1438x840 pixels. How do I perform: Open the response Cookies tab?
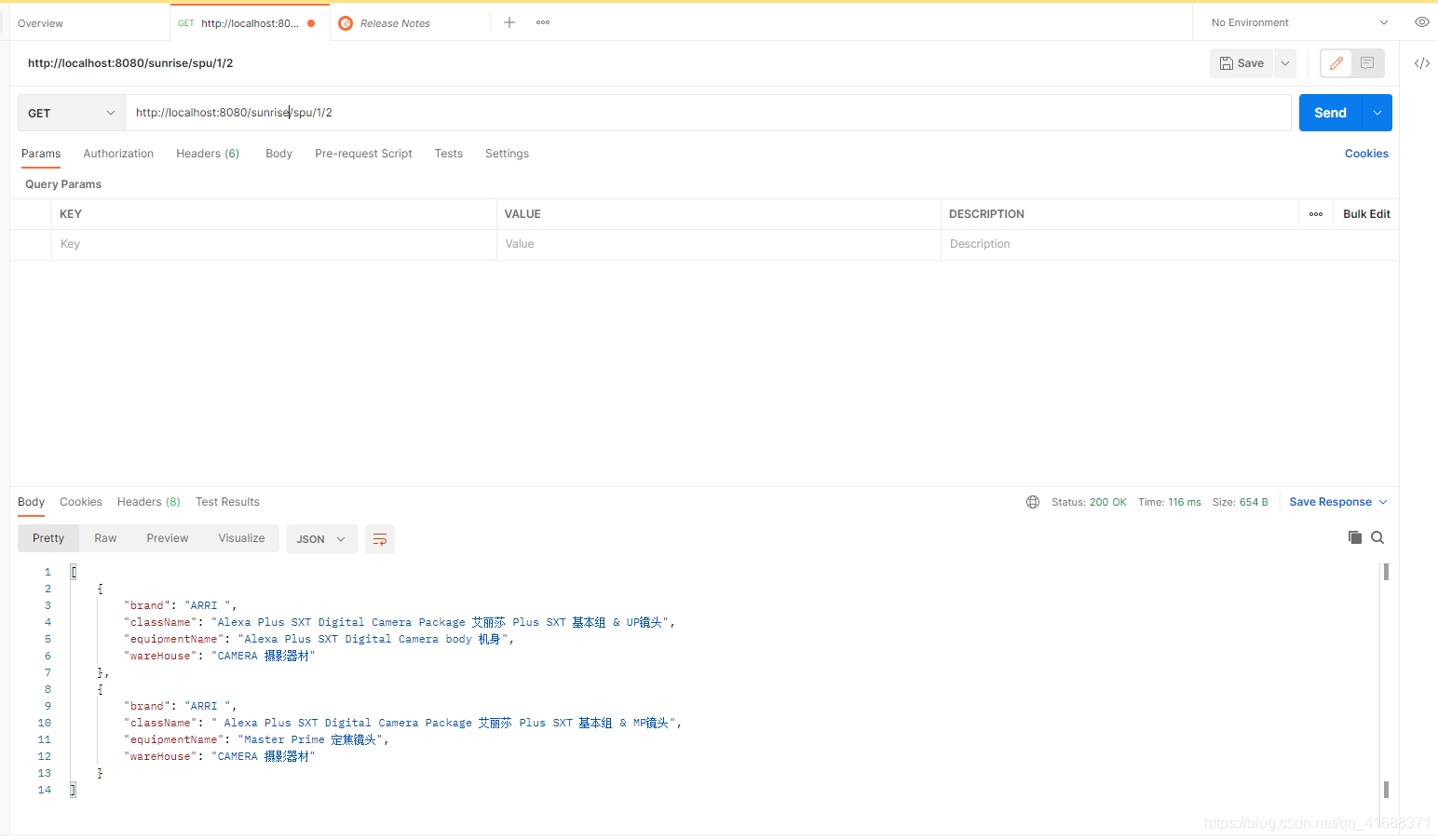(x=81, y=502)
